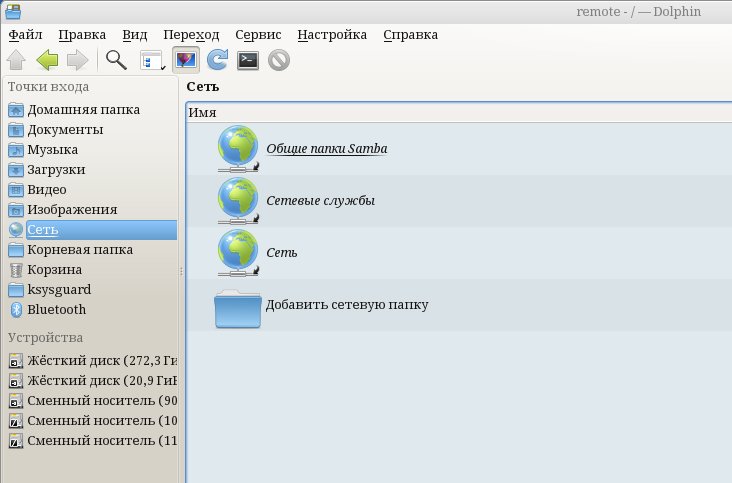Click Общие папки Samba globe icon

coord(238,149)
